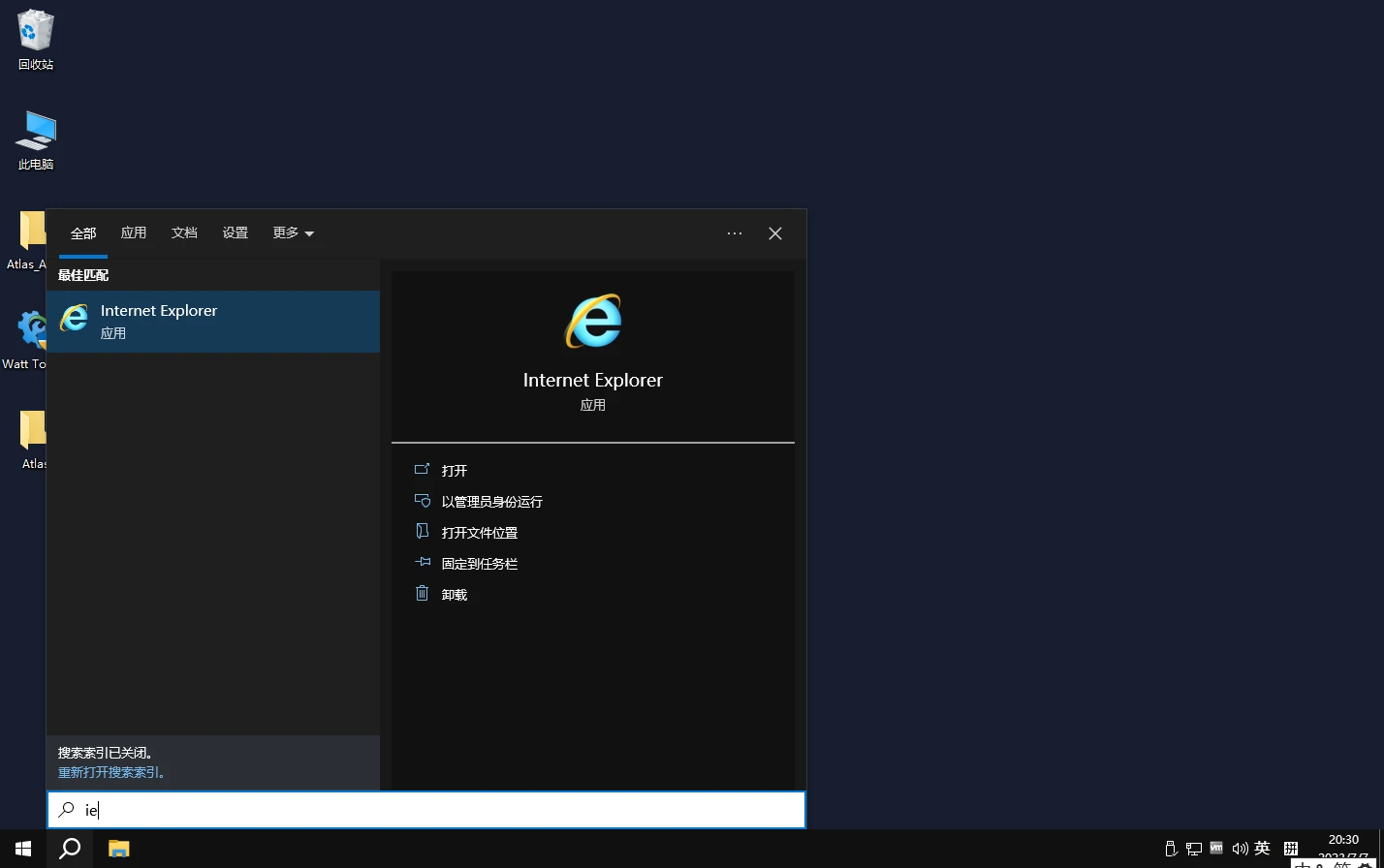Choose 打开文件位置
1384x868 pixels.
(x=480, y=533)
